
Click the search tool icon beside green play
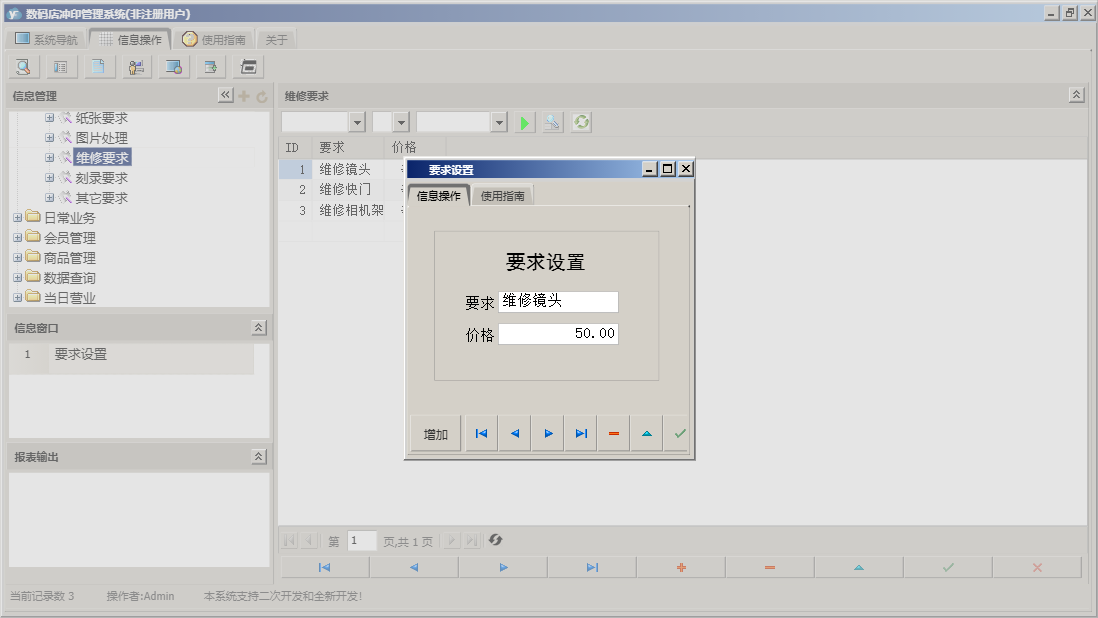553,122
